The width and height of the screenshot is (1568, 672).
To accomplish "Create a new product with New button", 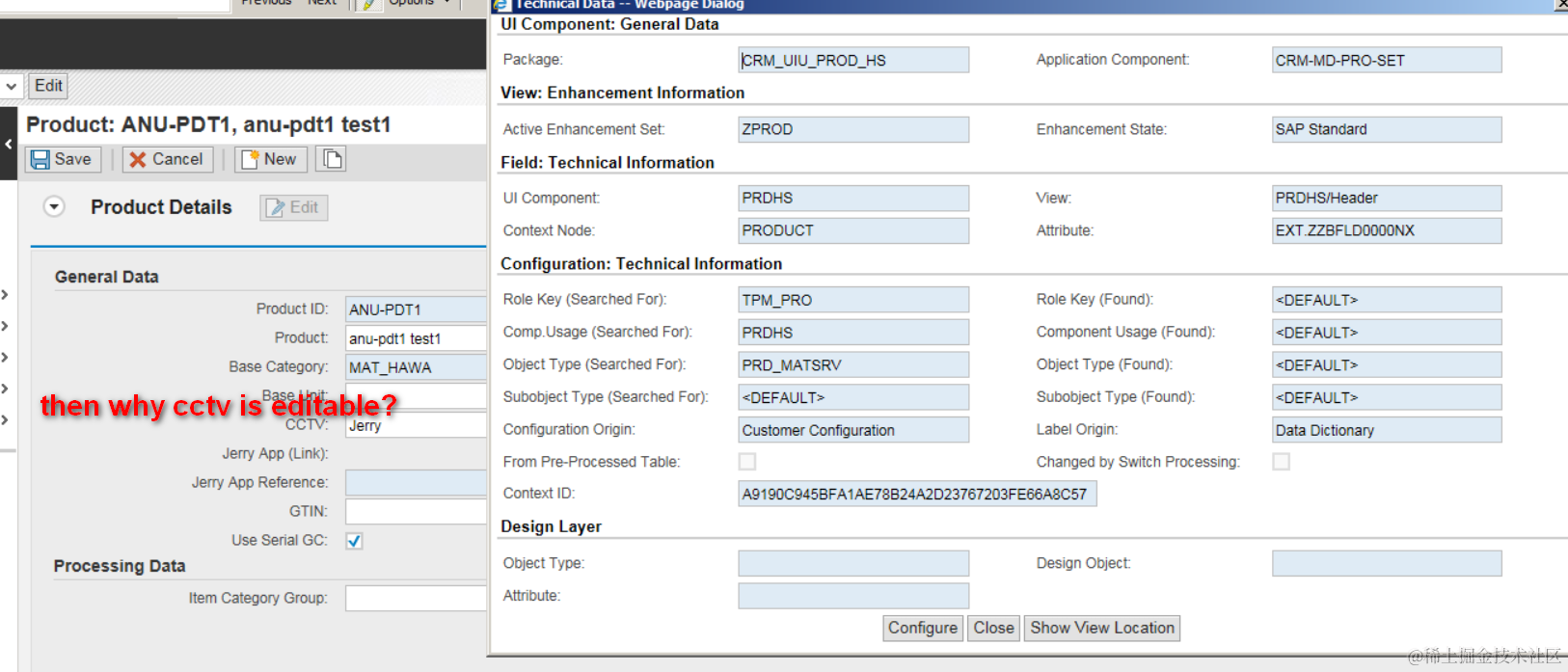I will tap(270, 159).
